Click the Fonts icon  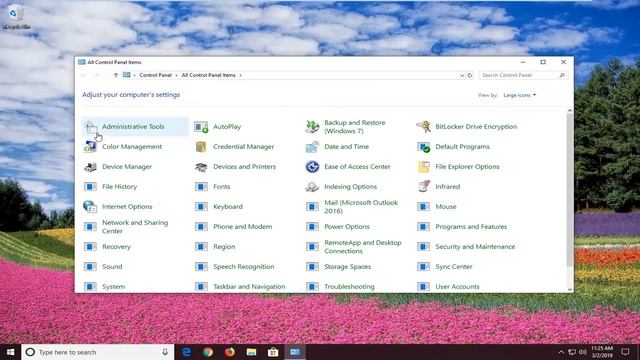pos(201,187)
